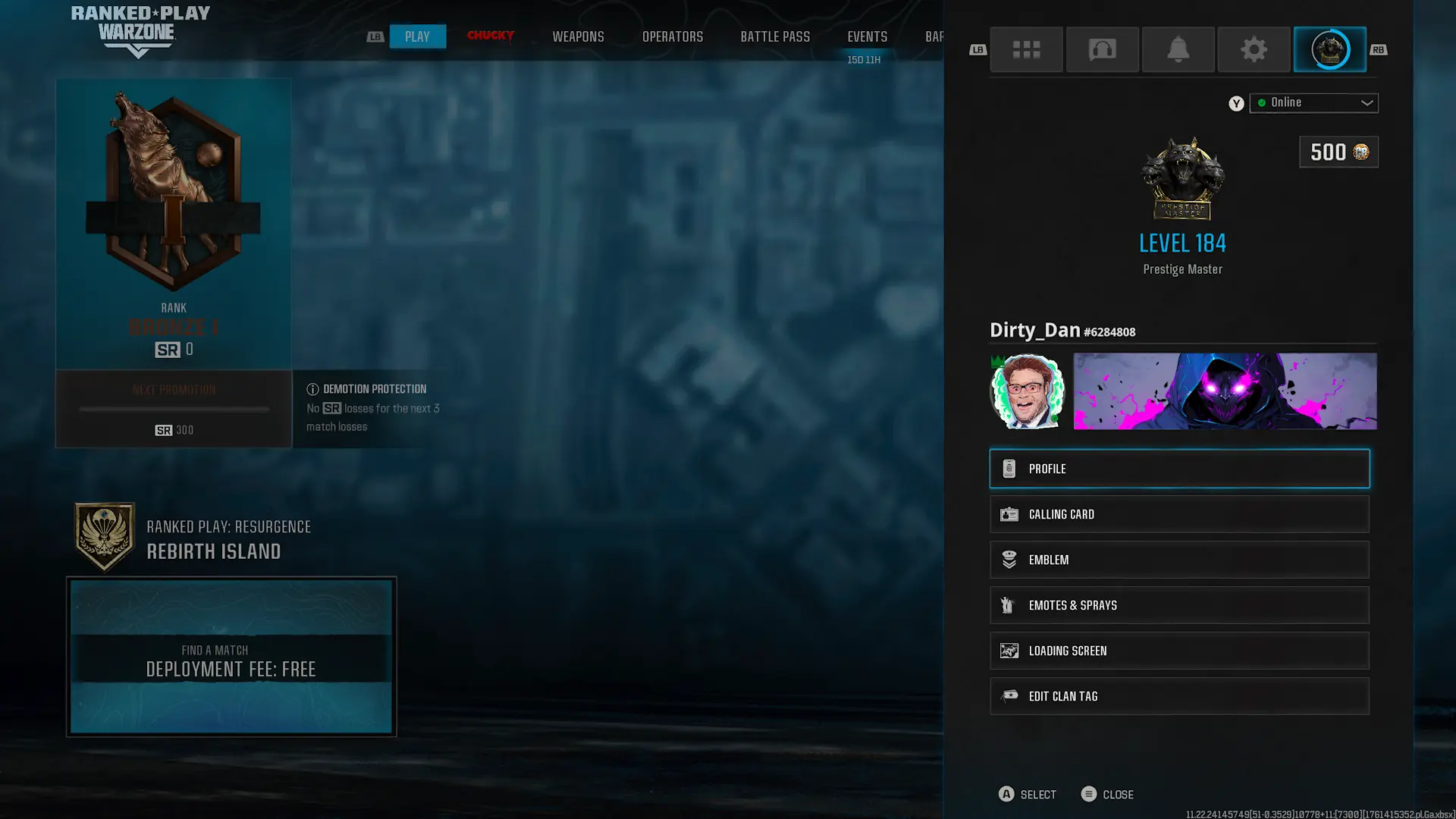
Task: Open the settings gear icon
Action: [x=1254, y=50]
